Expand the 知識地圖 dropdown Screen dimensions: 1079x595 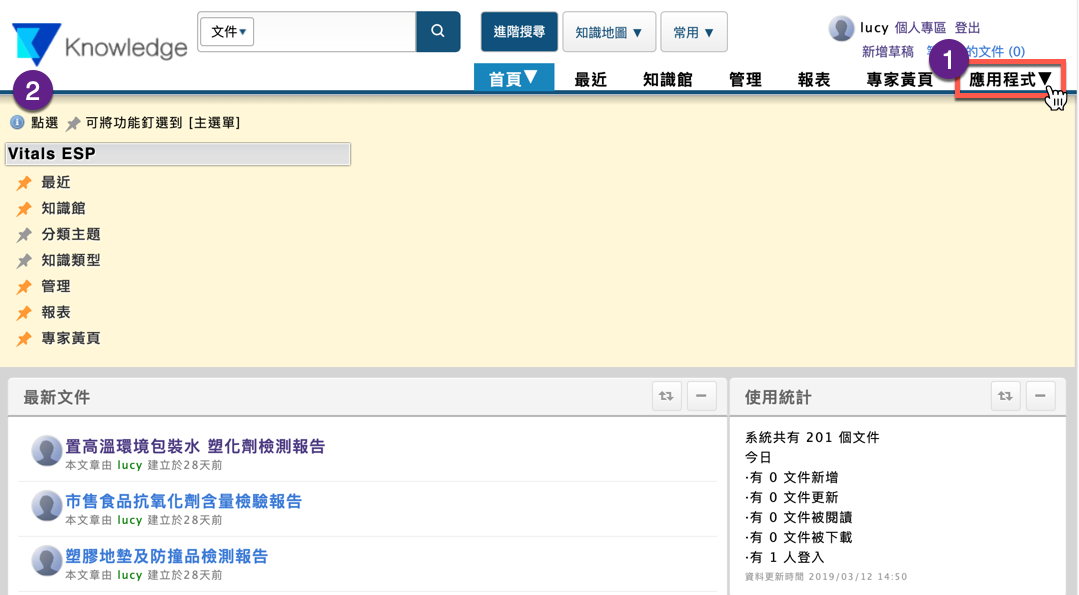click(x=609, y=32)
